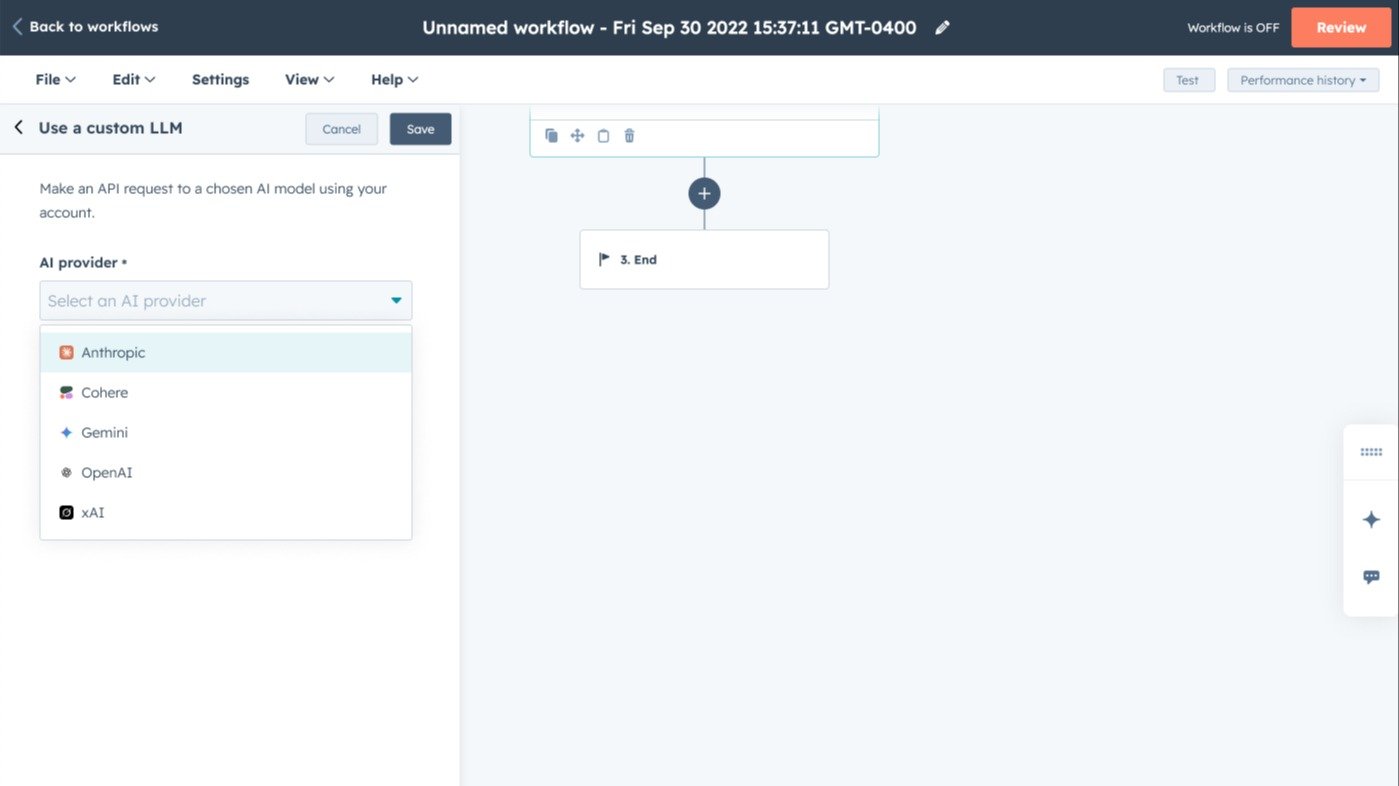Open the Select an AI provider dropdown
The height and width of the screenshot is (786, 1399).
[225, 300]
